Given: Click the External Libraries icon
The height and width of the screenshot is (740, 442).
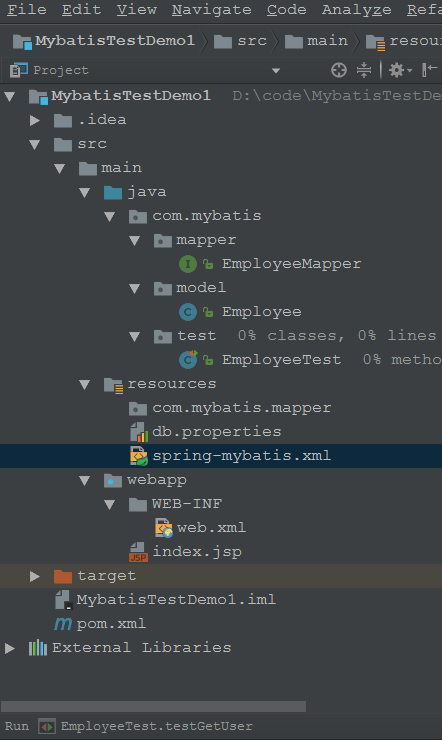Looking at the screenshot, I should click(x=38, y=648).
